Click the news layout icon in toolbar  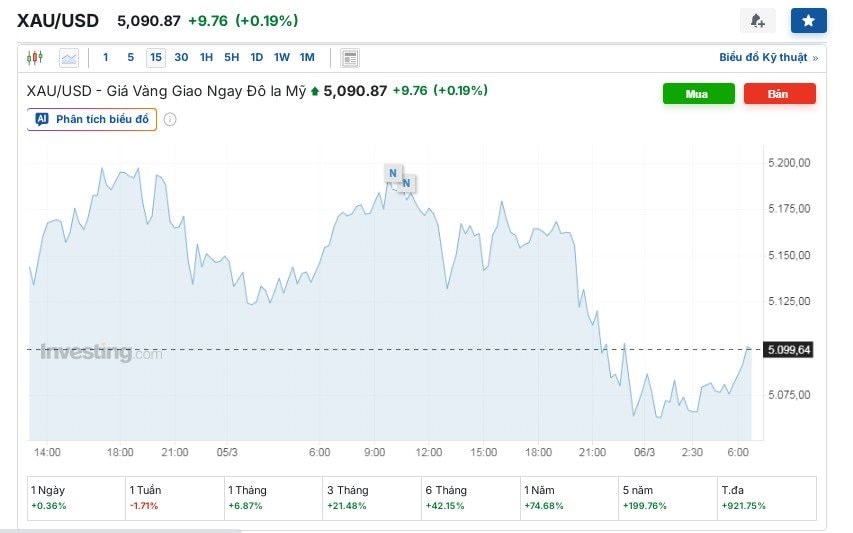tap(350, 58)
